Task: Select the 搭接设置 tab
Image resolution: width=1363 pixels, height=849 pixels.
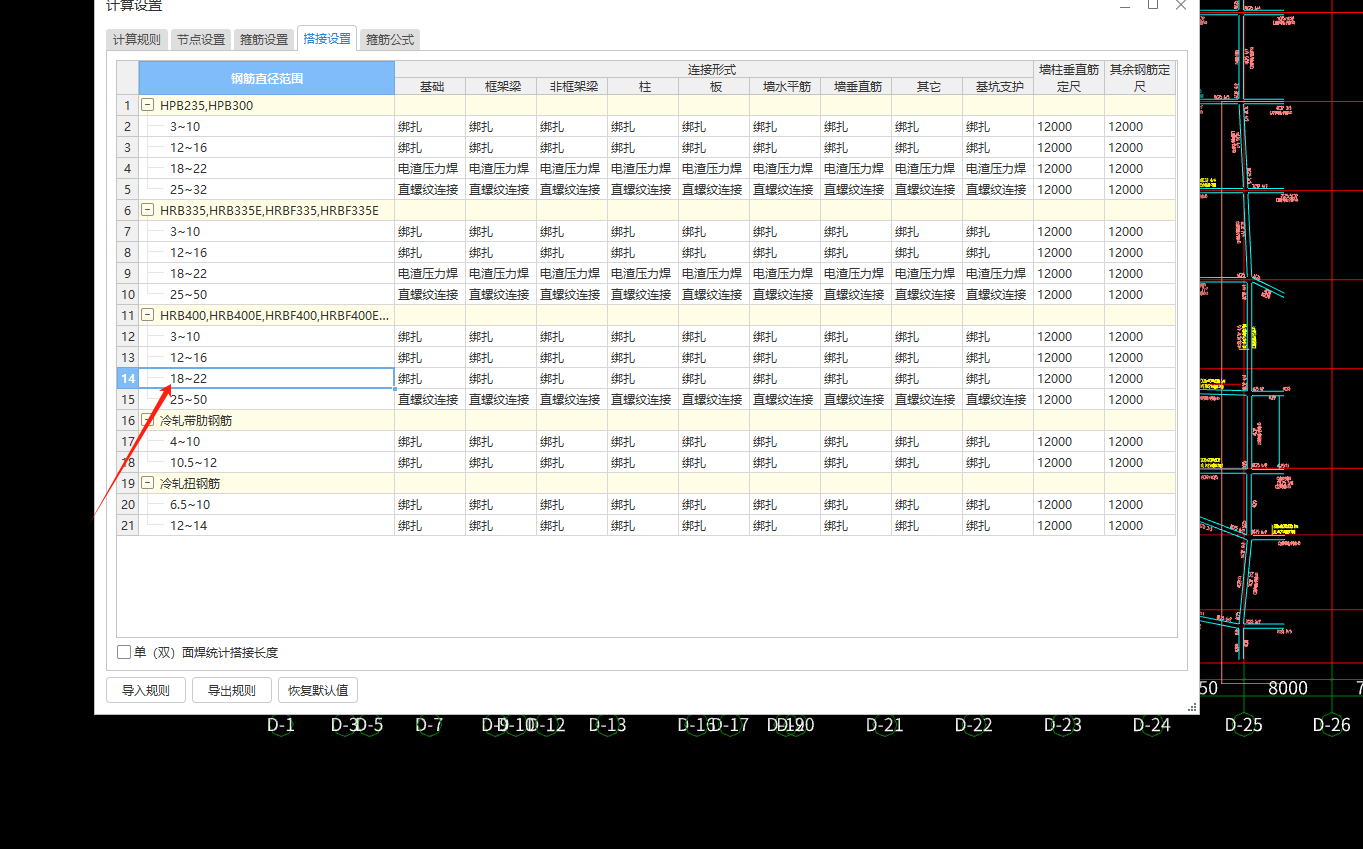Action: pos(327,38)
